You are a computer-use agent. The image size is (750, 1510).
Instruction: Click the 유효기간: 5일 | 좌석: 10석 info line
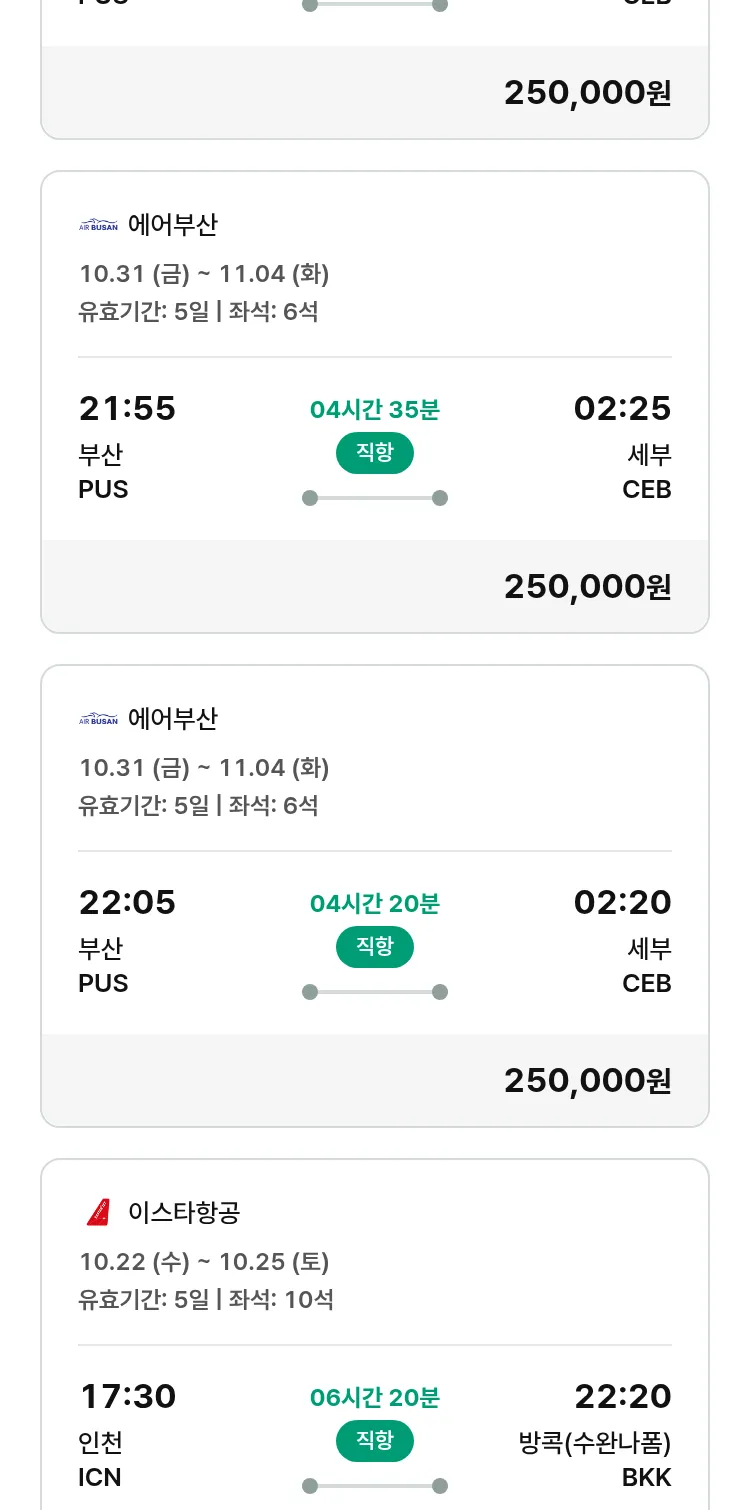206,1300
